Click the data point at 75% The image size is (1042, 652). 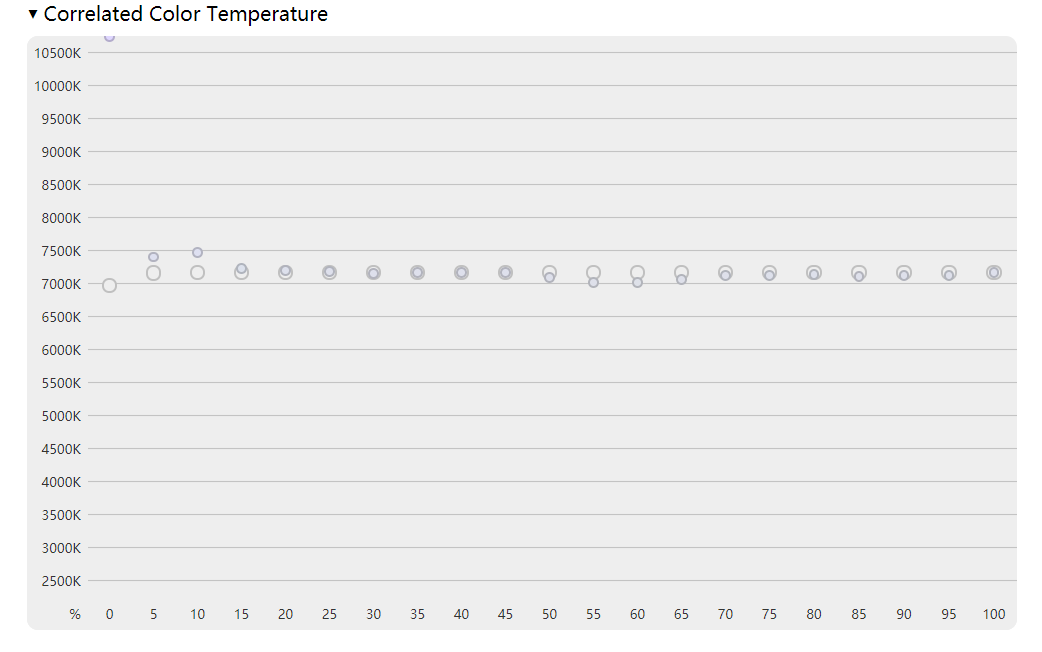point(770,273)
